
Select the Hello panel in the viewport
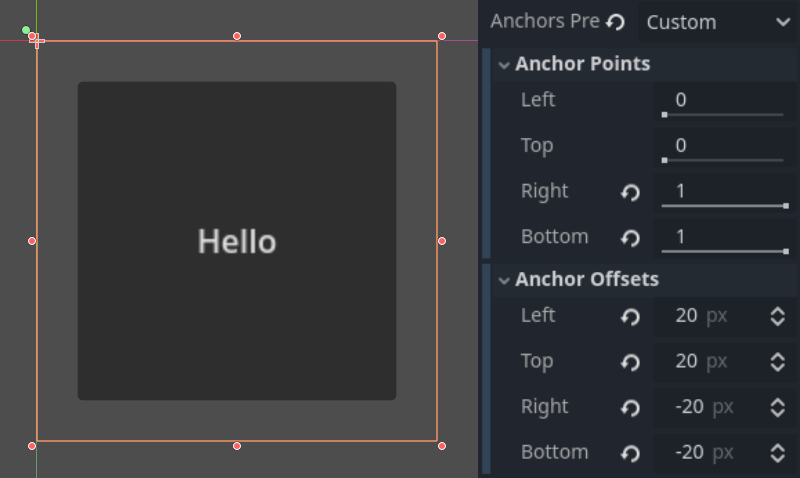point(237,241)
